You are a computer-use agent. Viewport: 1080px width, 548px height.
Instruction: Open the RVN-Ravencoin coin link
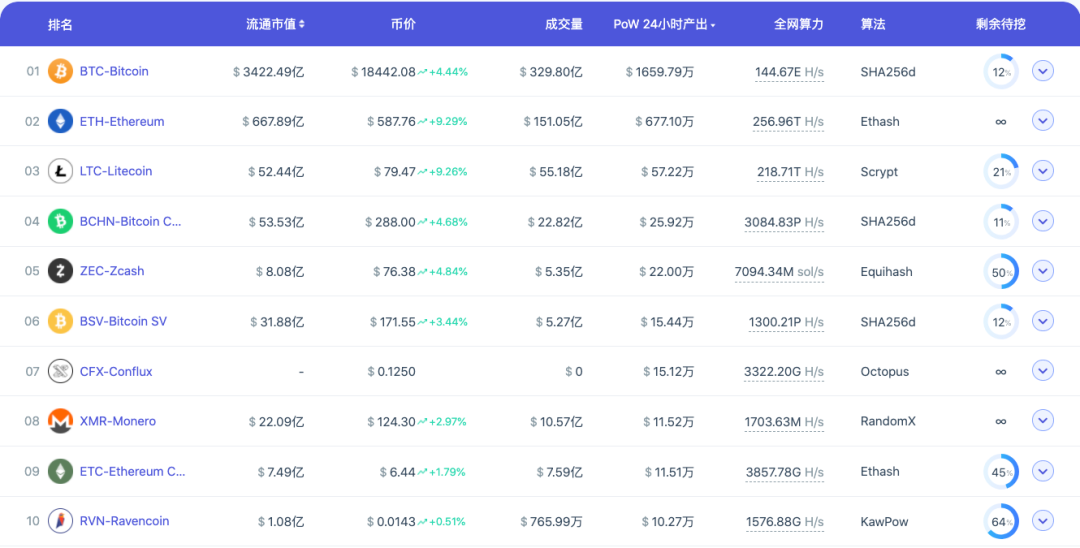(x=125, y=521)
